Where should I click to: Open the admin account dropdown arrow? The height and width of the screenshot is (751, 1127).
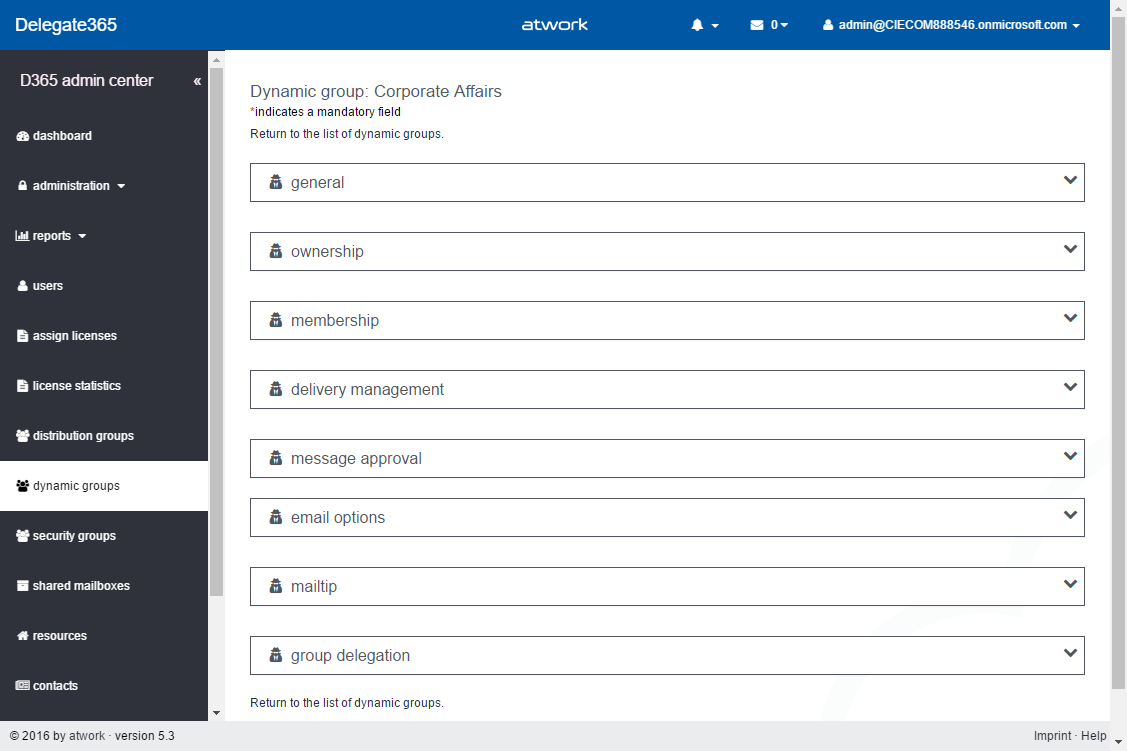tap(1076, 26)
